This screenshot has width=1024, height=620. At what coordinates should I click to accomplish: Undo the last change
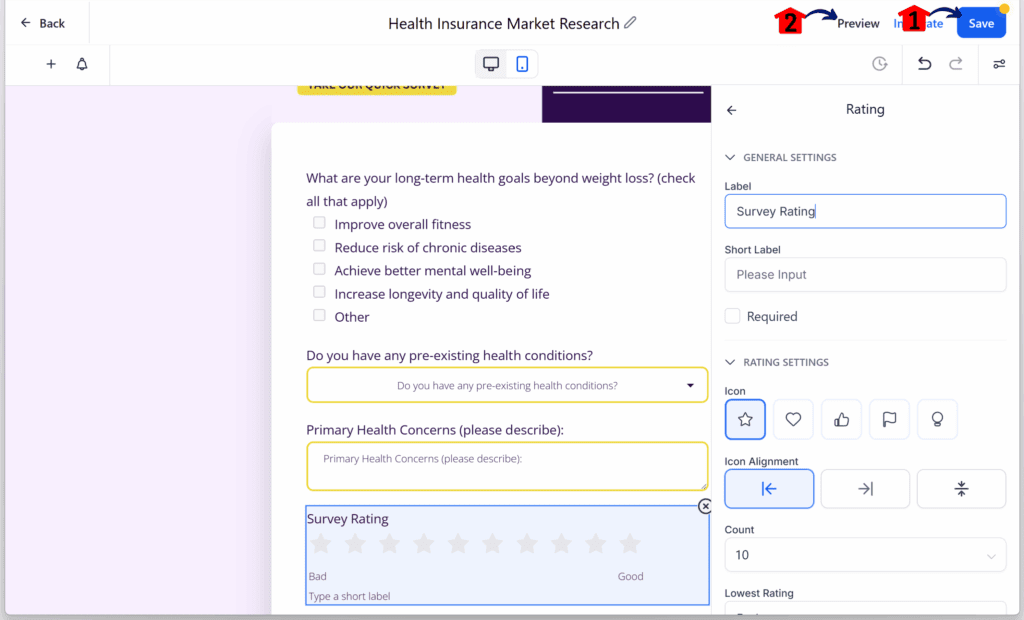pyautogui.click(x=924, y=64)
